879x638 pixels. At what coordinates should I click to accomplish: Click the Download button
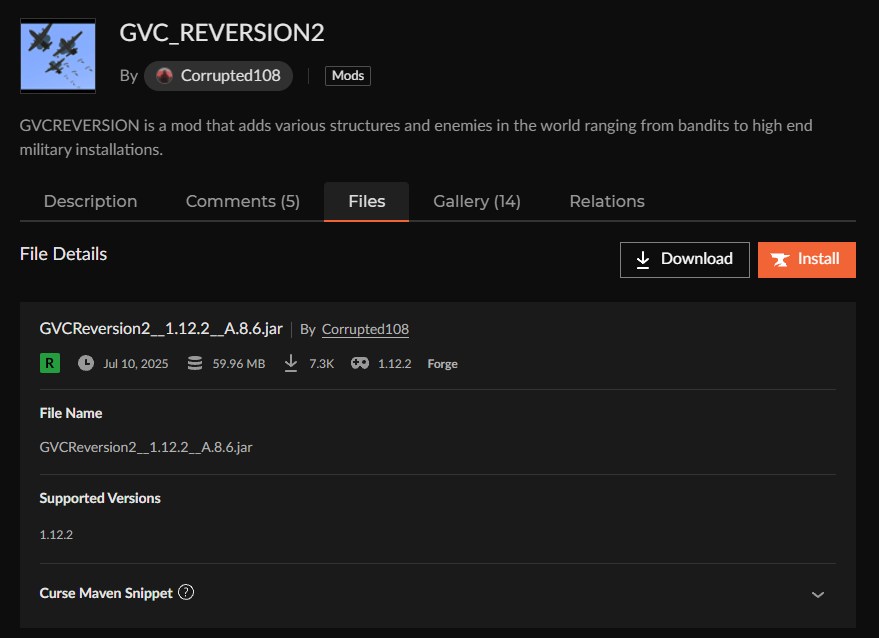[x=684, y=259]
